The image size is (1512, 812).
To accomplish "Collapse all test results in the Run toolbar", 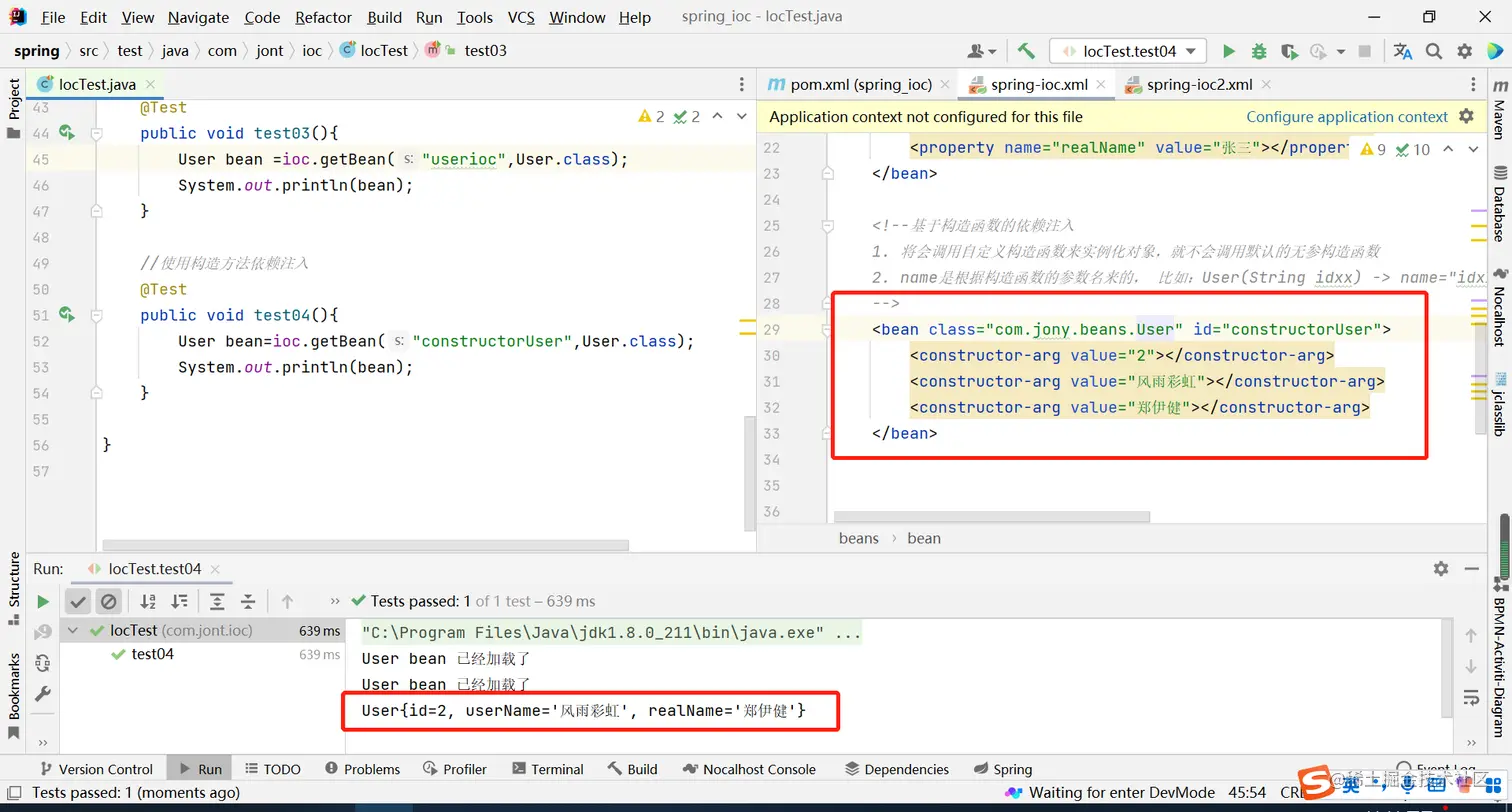I will tap(248, 601).
